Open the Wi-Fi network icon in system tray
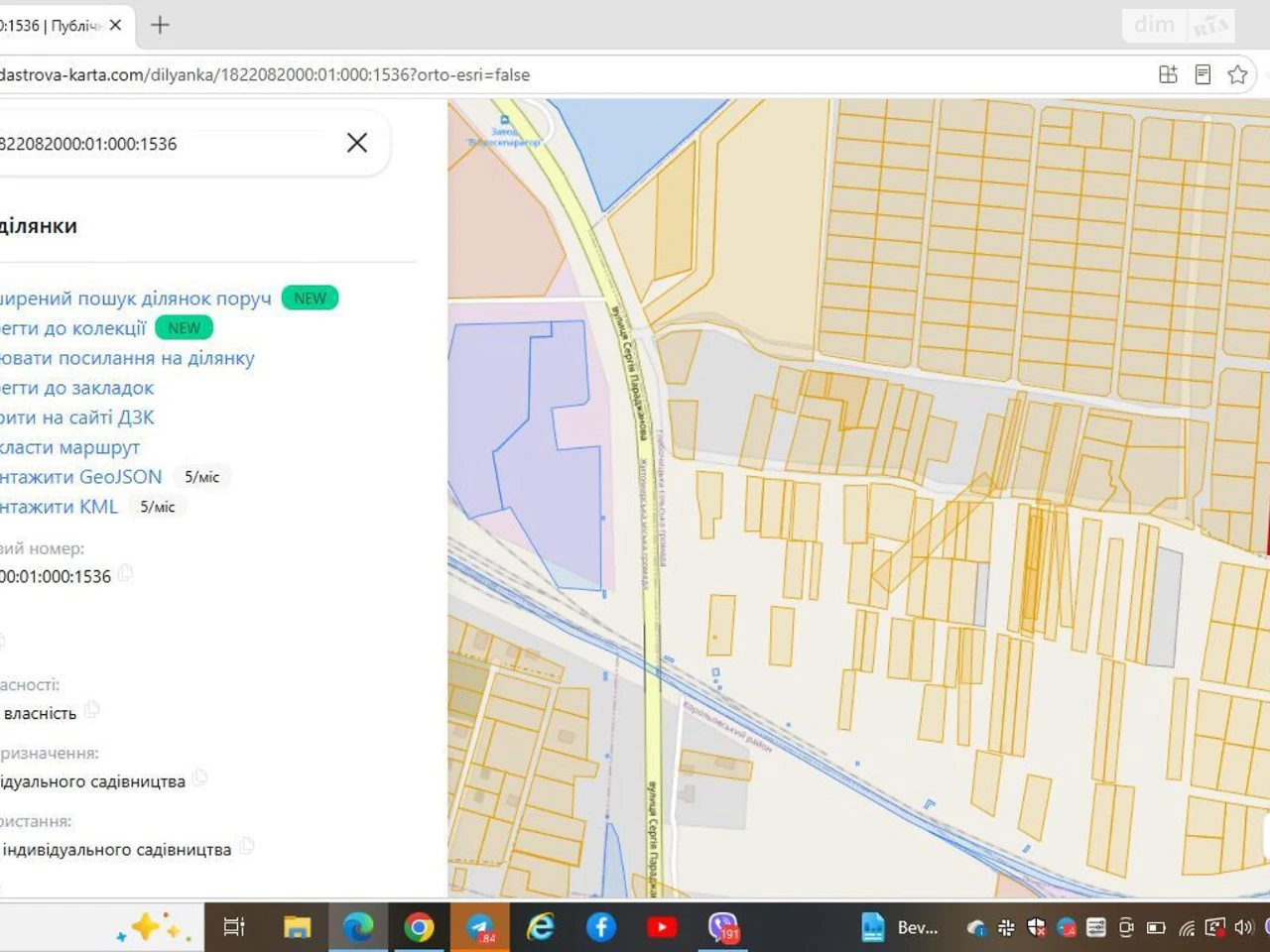The image size is (1270, 952). (1187, 928)
